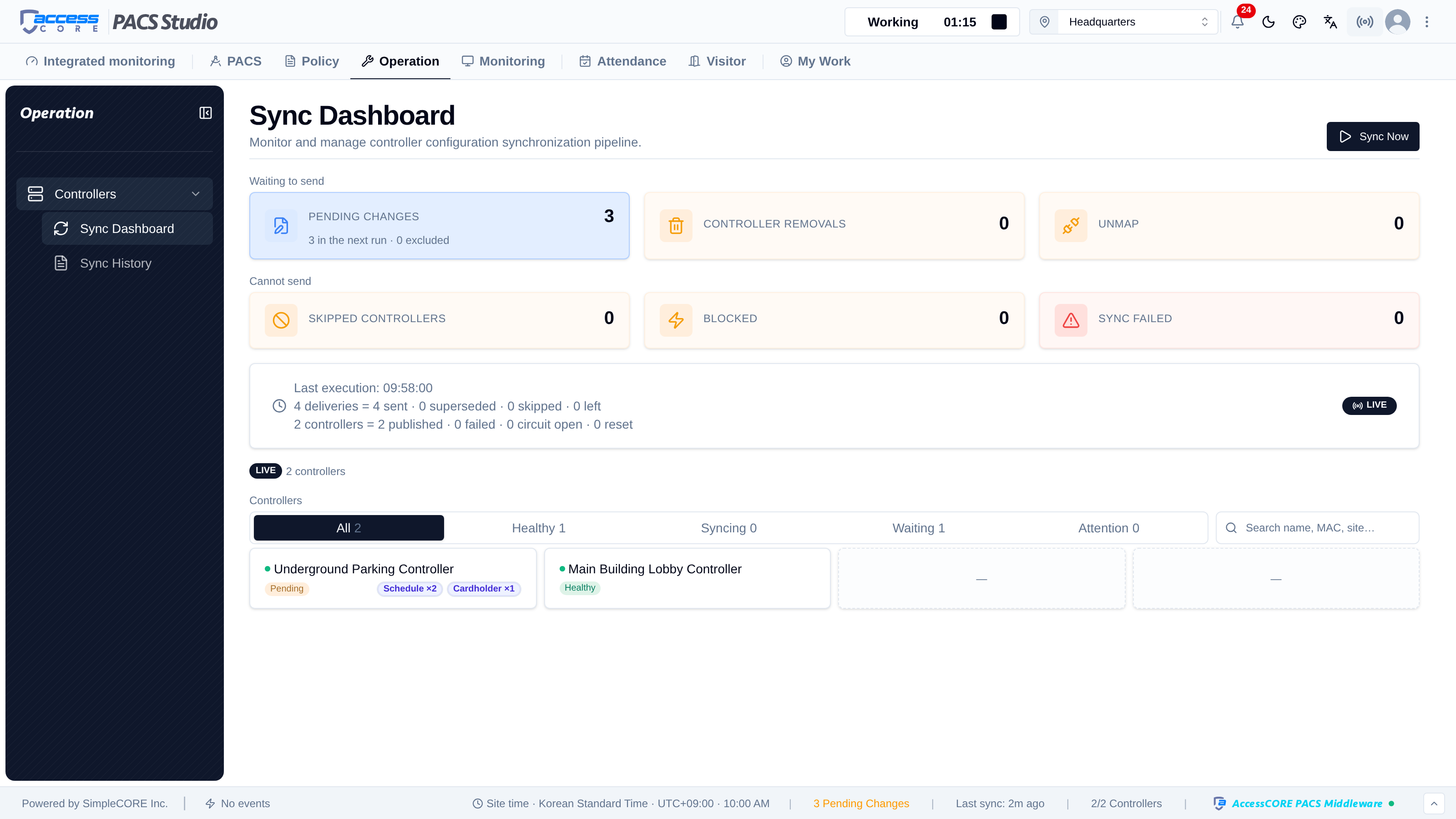Click the Blocked lightning icon

[676, 320]
